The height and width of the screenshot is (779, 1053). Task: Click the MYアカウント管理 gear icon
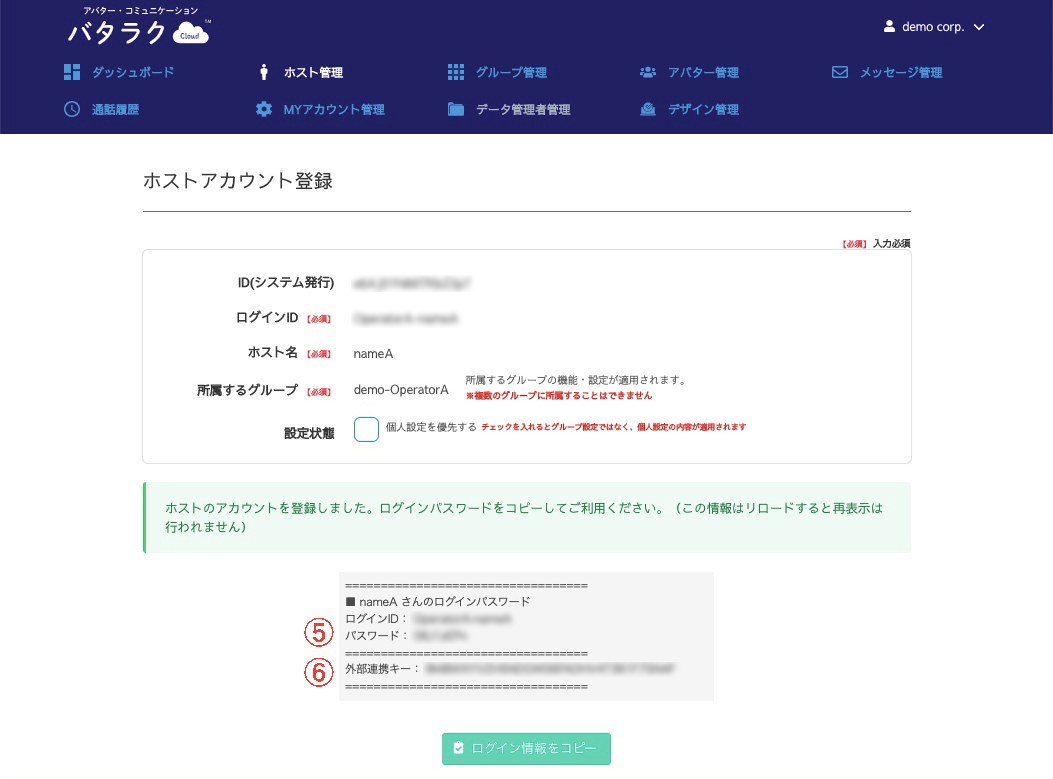point(264,109)
